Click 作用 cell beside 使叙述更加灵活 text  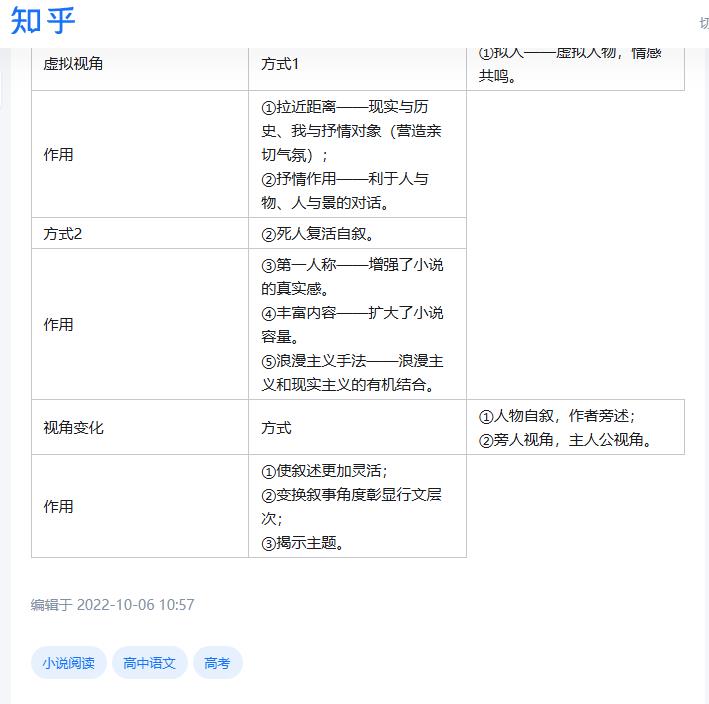140,506
